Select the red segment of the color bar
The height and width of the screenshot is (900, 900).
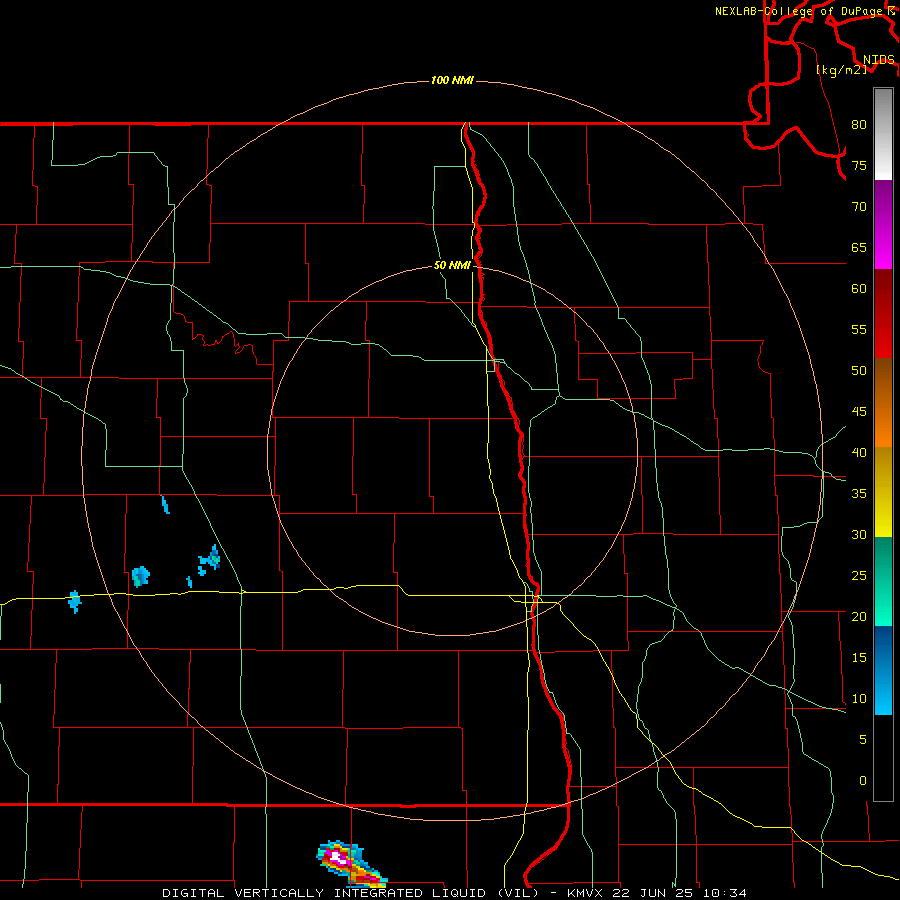coord(883,314)
